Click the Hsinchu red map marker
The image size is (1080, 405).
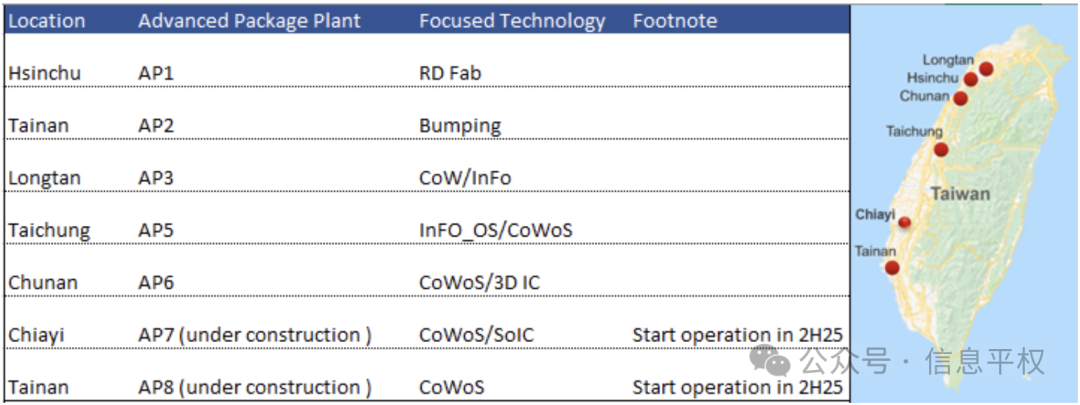970,79
